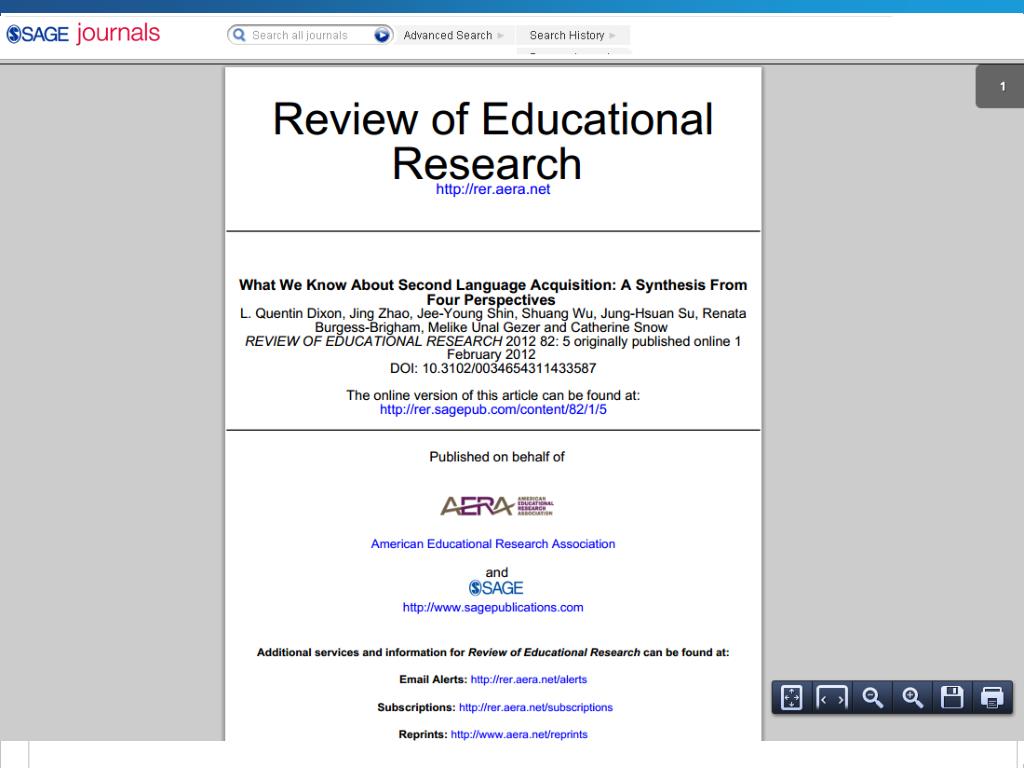
Task: Zoom in with the plus magnifier icon
Action: click(912, 697)
